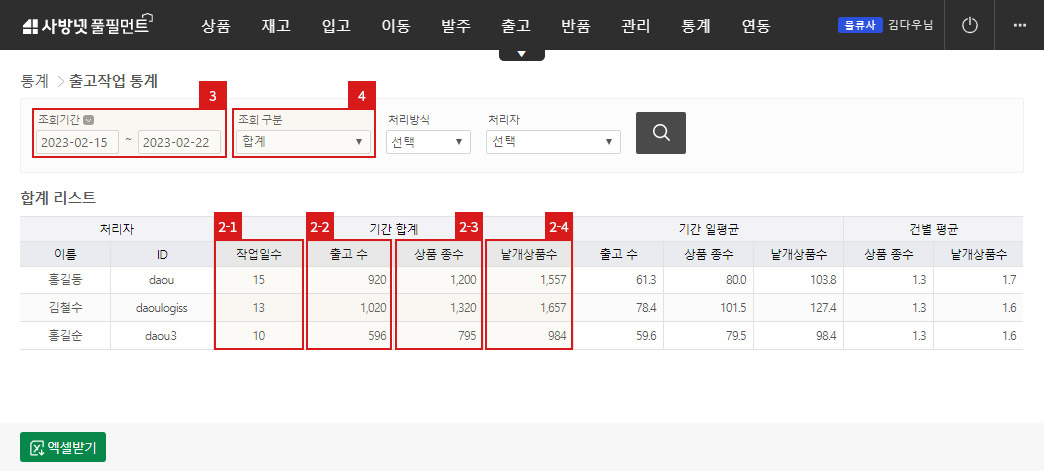Viewport: 1044px width, 471px height.
Task: Open the 관리 menu
Action: pos(636,27)
